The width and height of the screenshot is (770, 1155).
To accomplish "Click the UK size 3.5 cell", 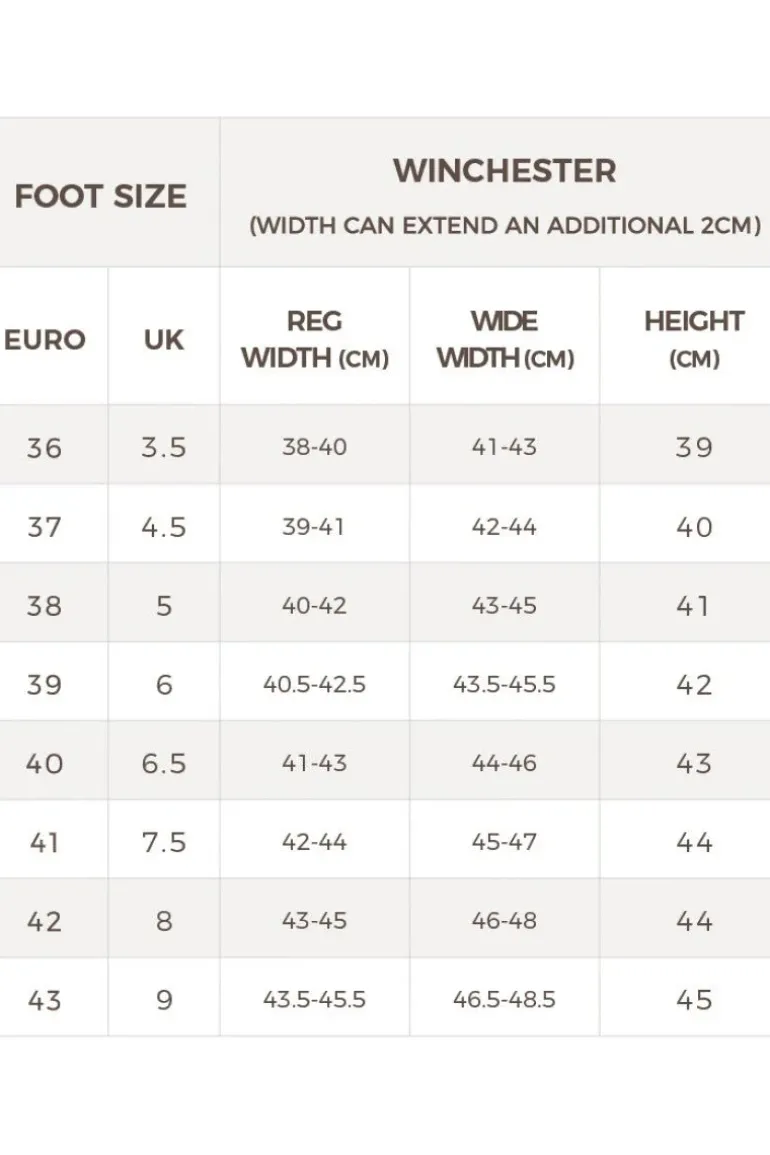I will (x=163, y=447).
